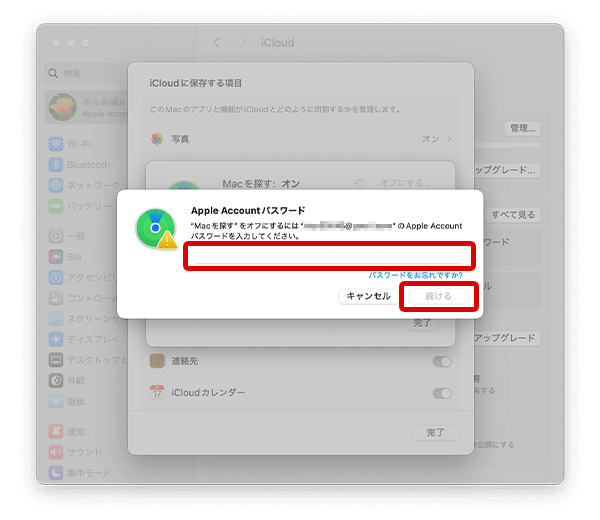Open Wi-Fi settings in sidebar
This screenshot has height=520, width=600.
coord(70,144)
